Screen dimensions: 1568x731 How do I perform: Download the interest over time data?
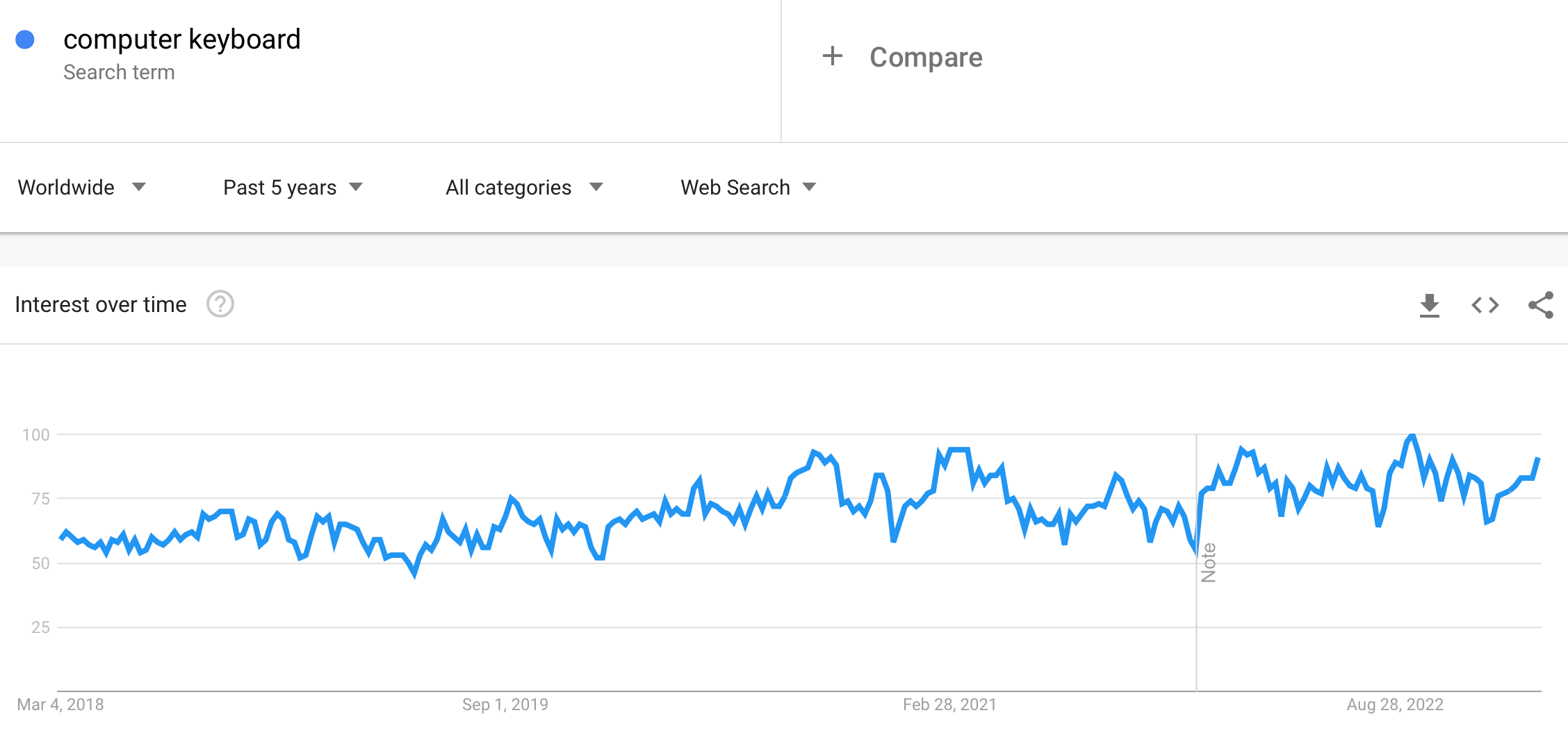(x=1429, y=305)
